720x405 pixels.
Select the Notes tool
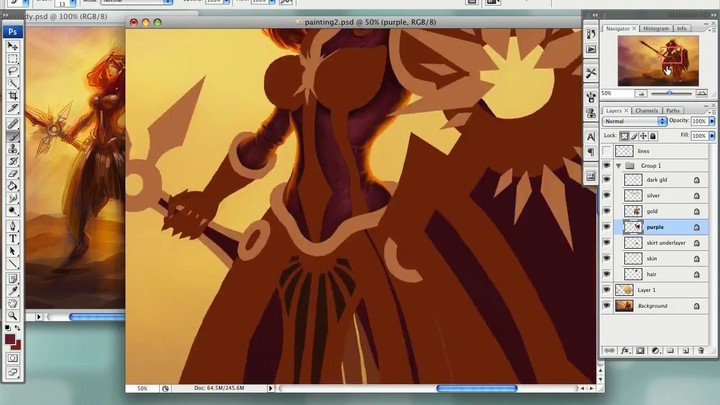pyautogui.click(x=12, y=278)
